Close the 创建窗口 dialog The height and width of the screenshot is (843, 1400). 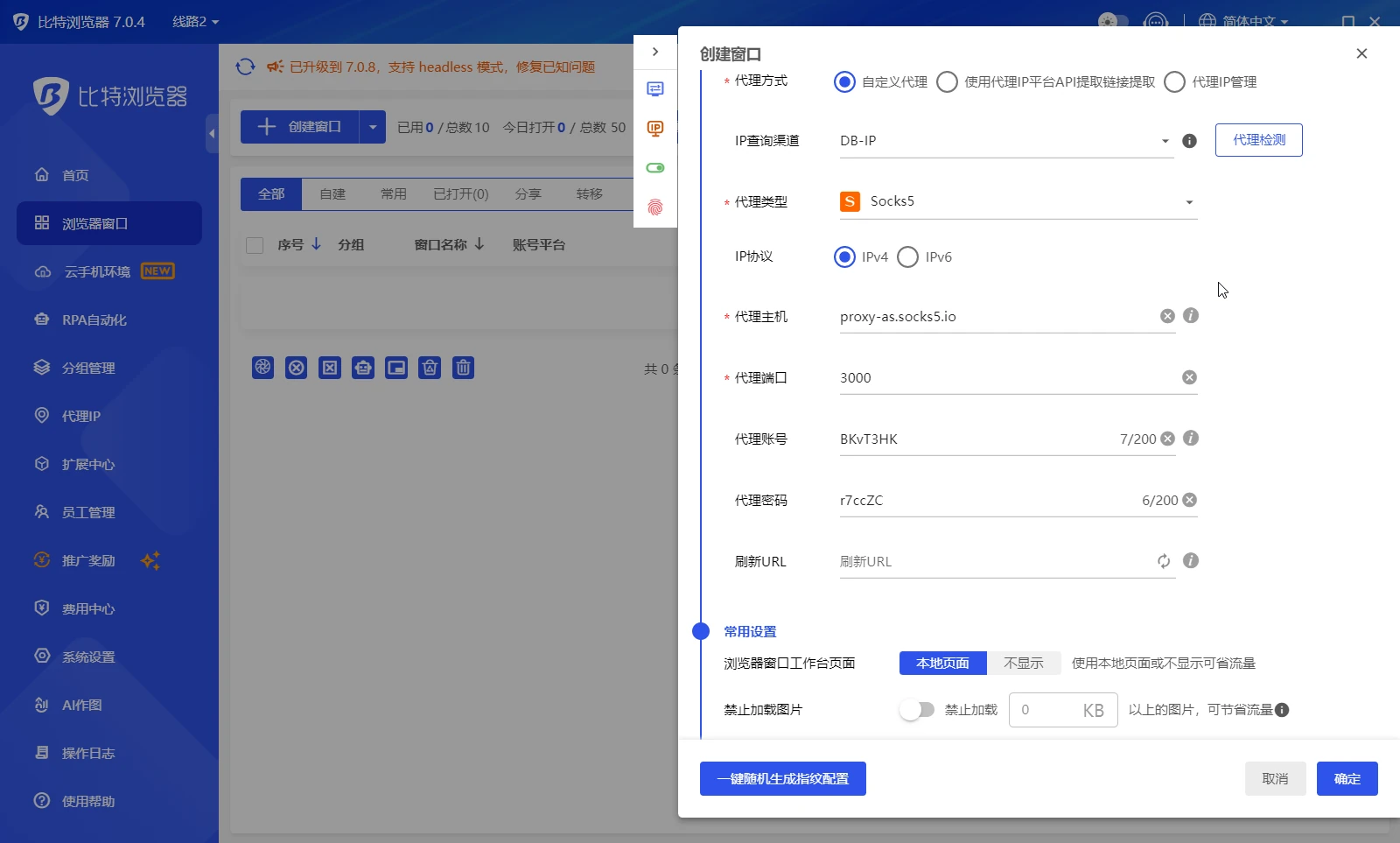coord(1361,53)
